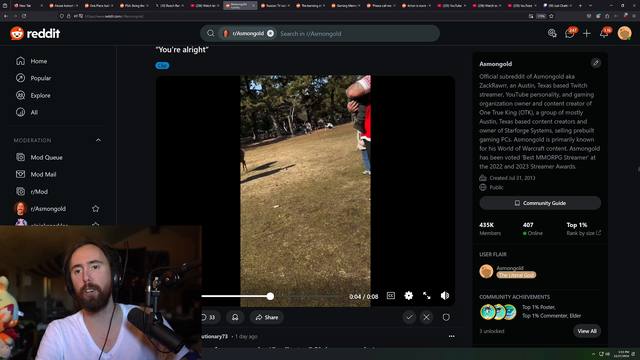Click the Clip post flair
This screenshot has width=640, height=360.
[162, 65]
